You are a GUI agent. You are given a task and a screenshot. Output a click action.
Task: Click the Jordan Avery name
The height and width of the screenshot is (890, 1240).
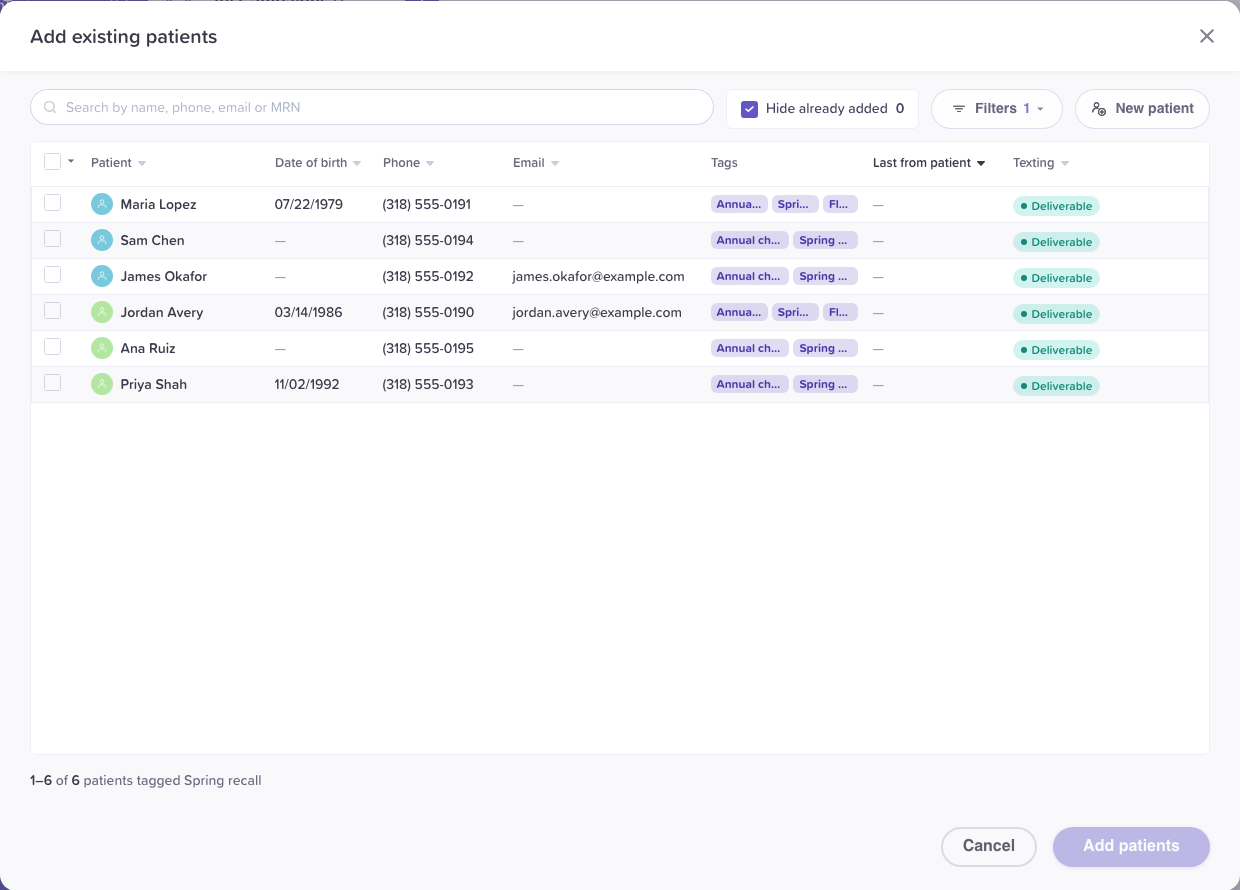coord(162,312)
